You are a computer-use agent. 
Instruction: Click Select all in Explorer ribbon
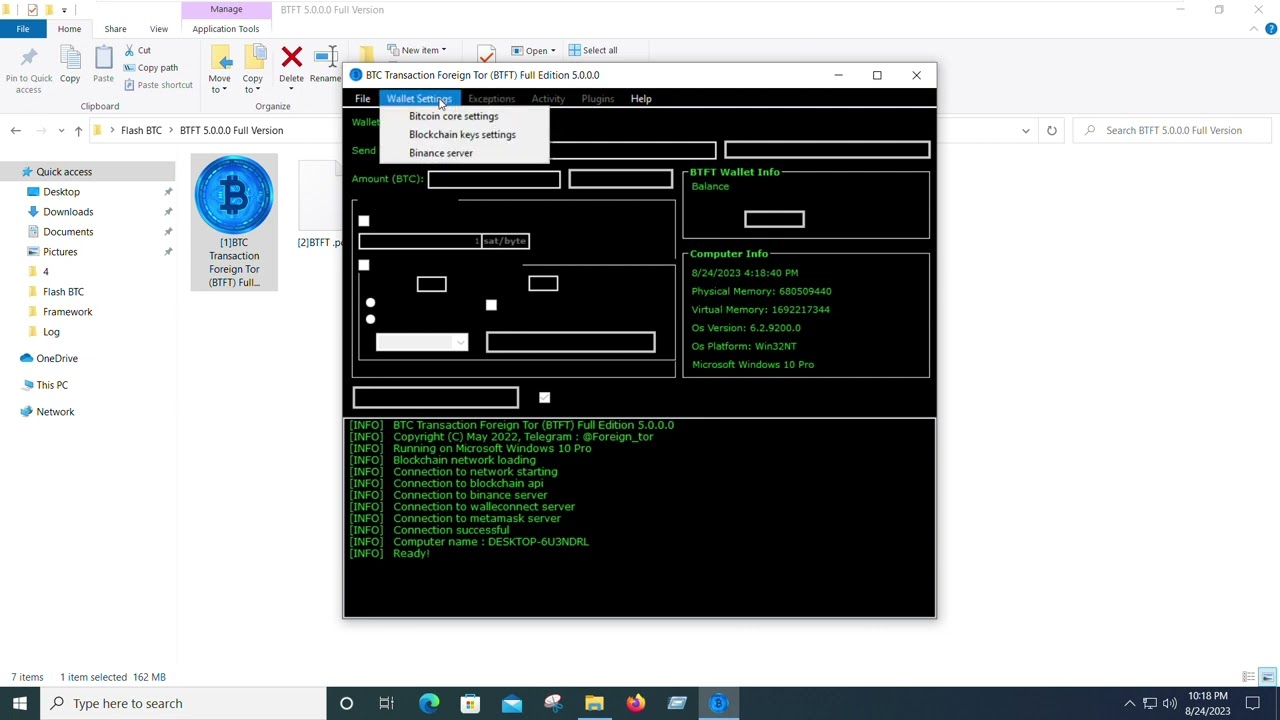tap(593, 50)
